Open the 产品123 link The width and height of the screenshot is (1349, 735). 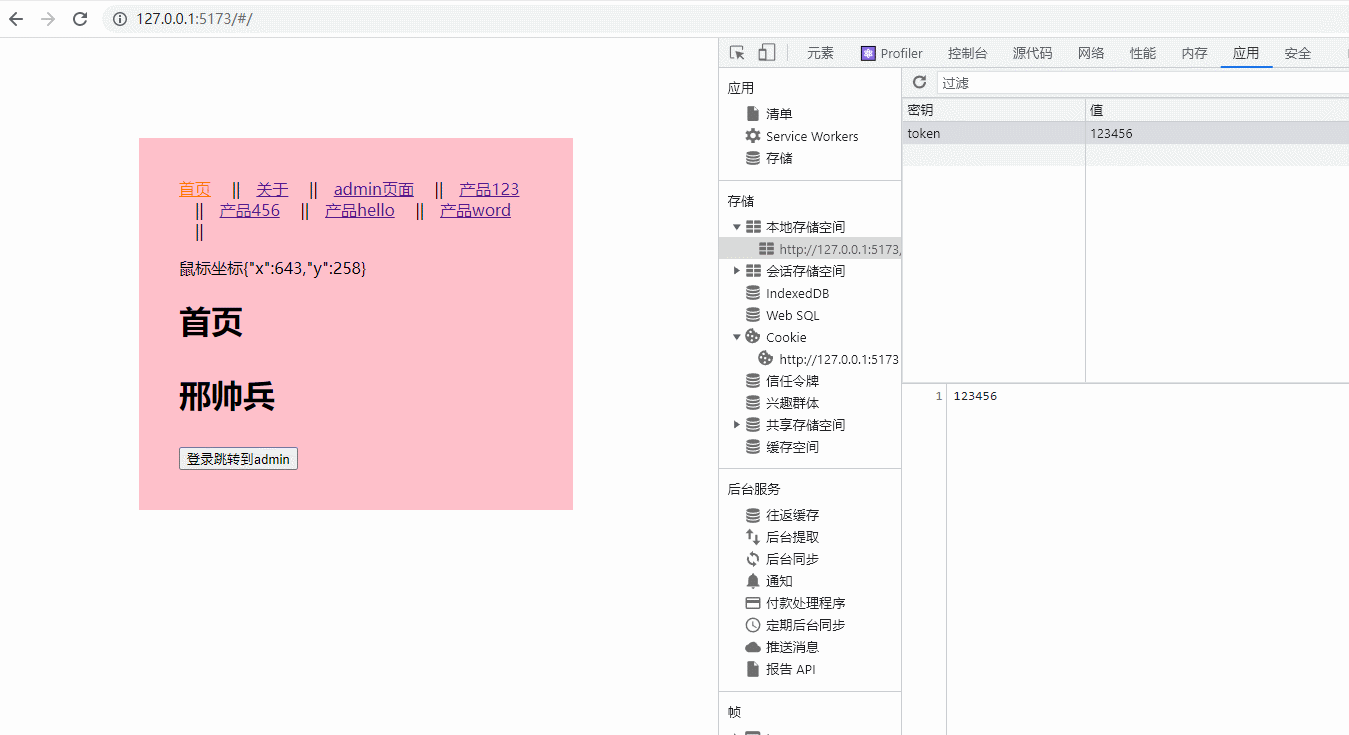(x=489, y=189)
